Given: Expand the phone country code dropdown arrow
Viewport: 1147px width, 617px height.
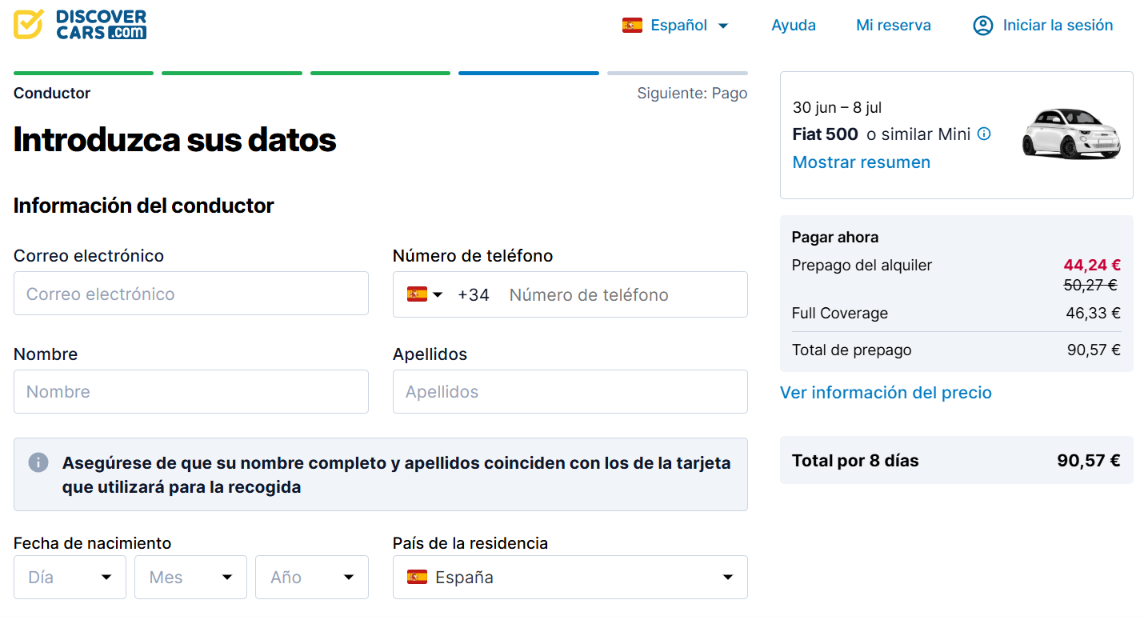Looking at the screenshot, I should 437,295.
